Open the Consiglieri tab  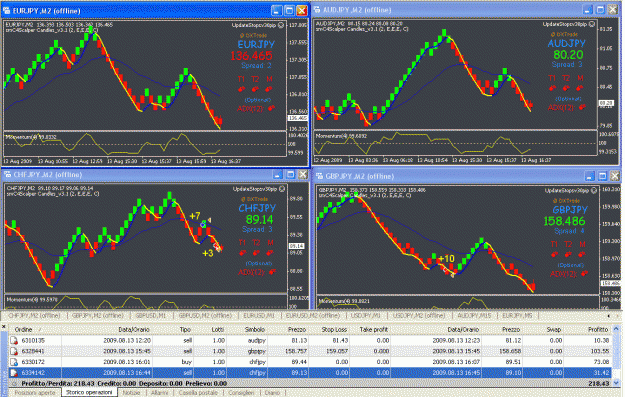241,393
